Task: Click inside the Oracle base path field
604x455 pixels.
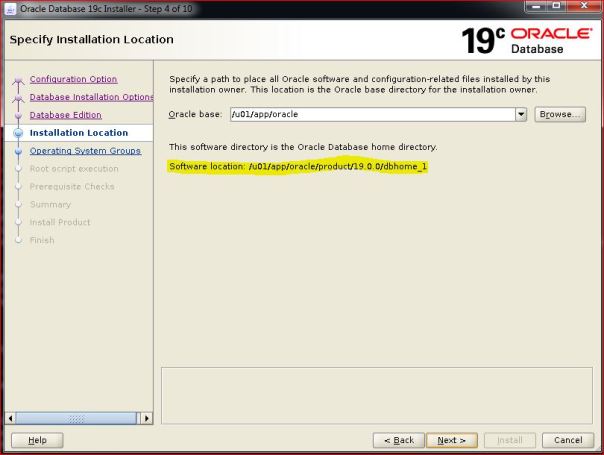Action: pyautogui.click(x=370, y=115)
